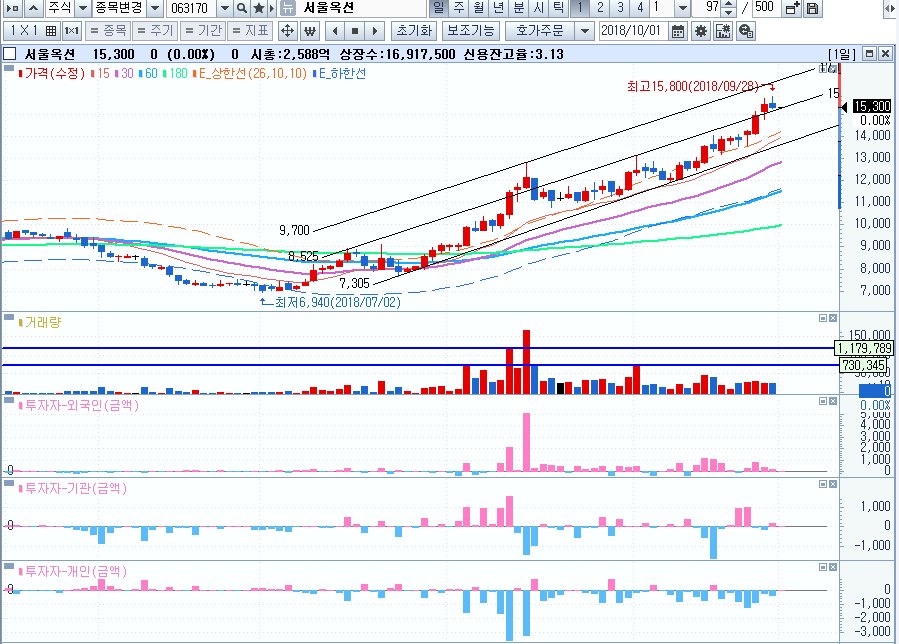Click the E_상한선(26,10,10) legend label
899x644 pixels.
250,73
